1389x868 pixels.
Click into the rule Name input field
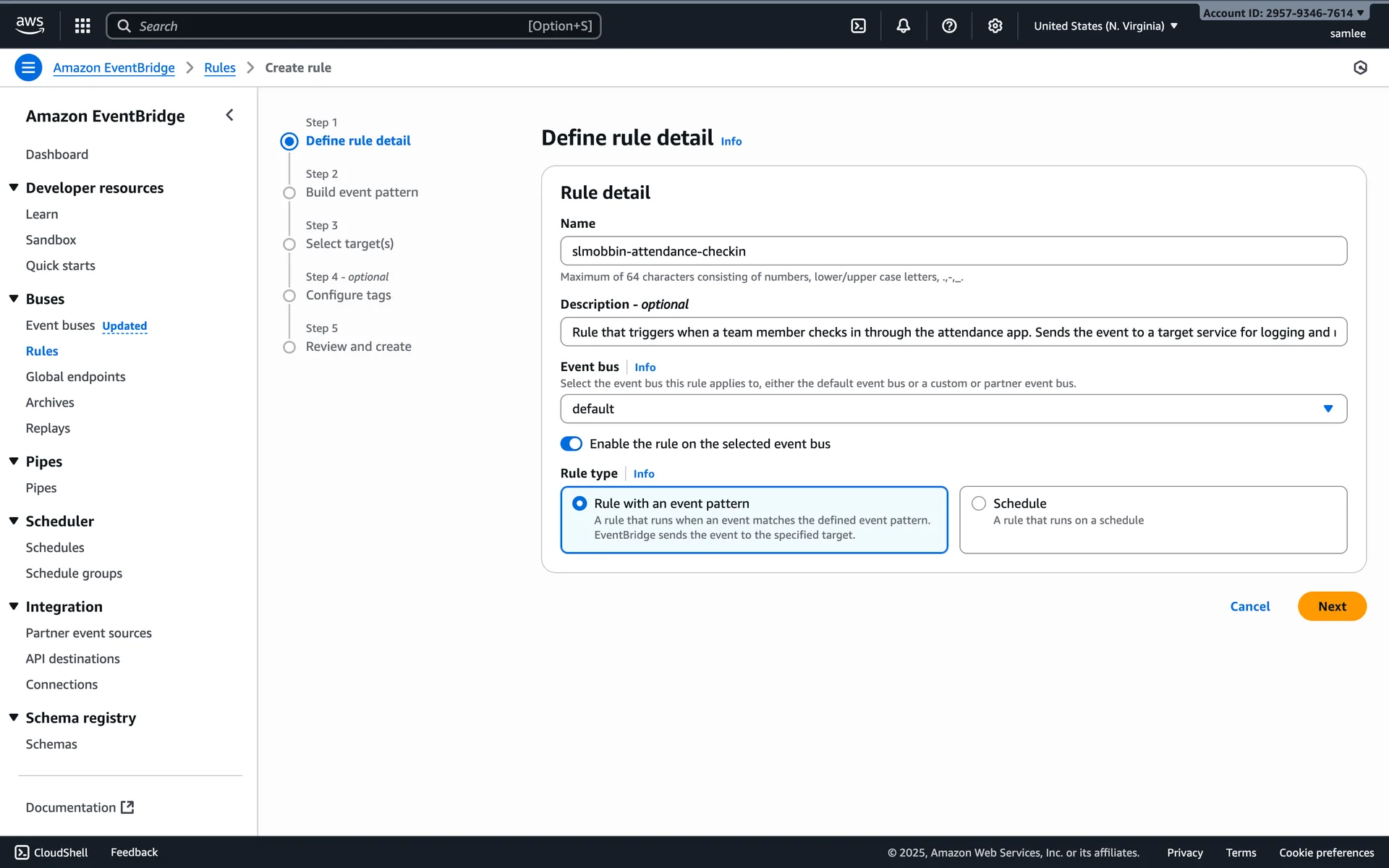[953, 251]
